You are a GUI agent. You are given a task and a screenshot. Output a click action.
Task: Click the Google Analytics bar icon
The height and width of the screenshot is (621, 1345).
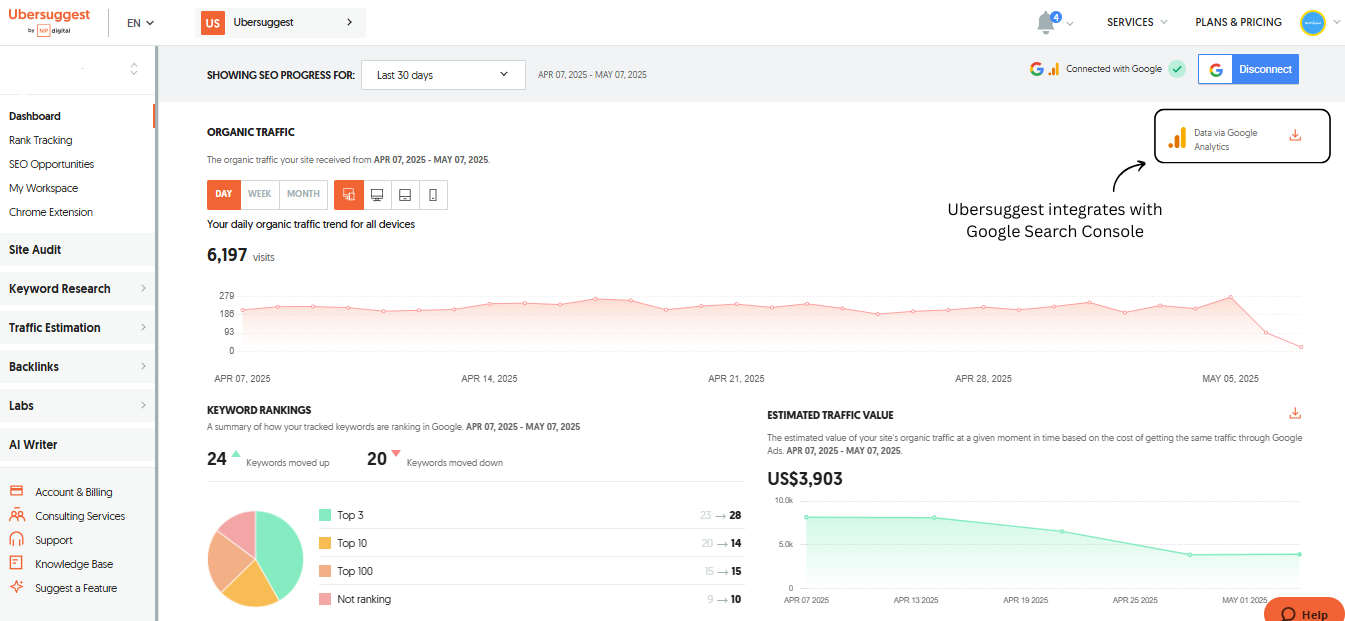[1177, 138]
